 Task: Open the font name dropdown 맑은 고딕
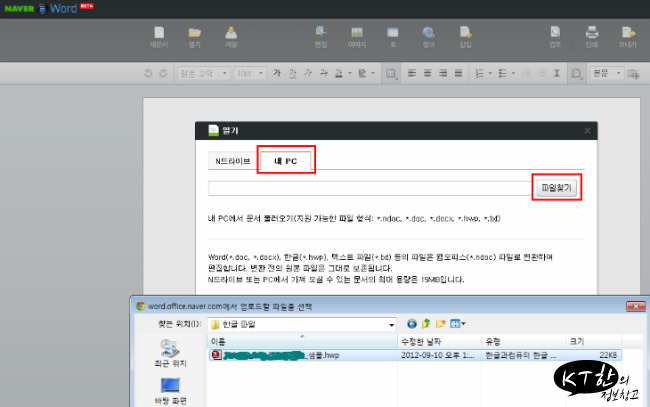pyautogui.click(x=203, y=73)
